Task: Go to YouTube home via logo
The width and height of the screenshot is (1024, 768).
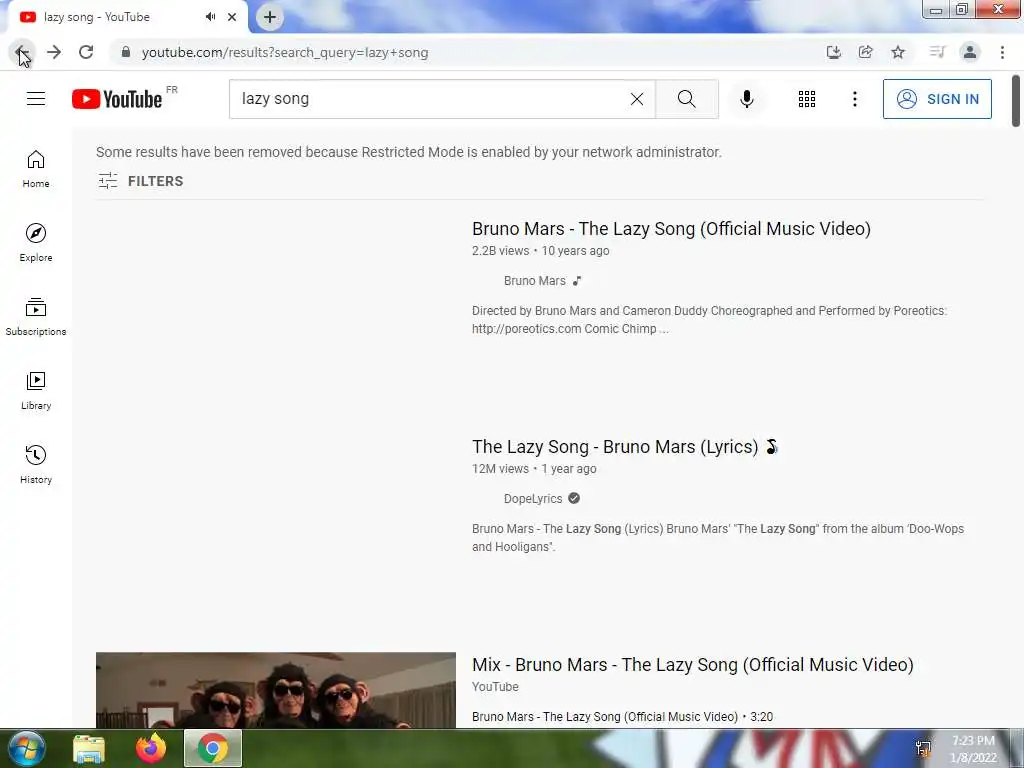Action: [117, 99]
